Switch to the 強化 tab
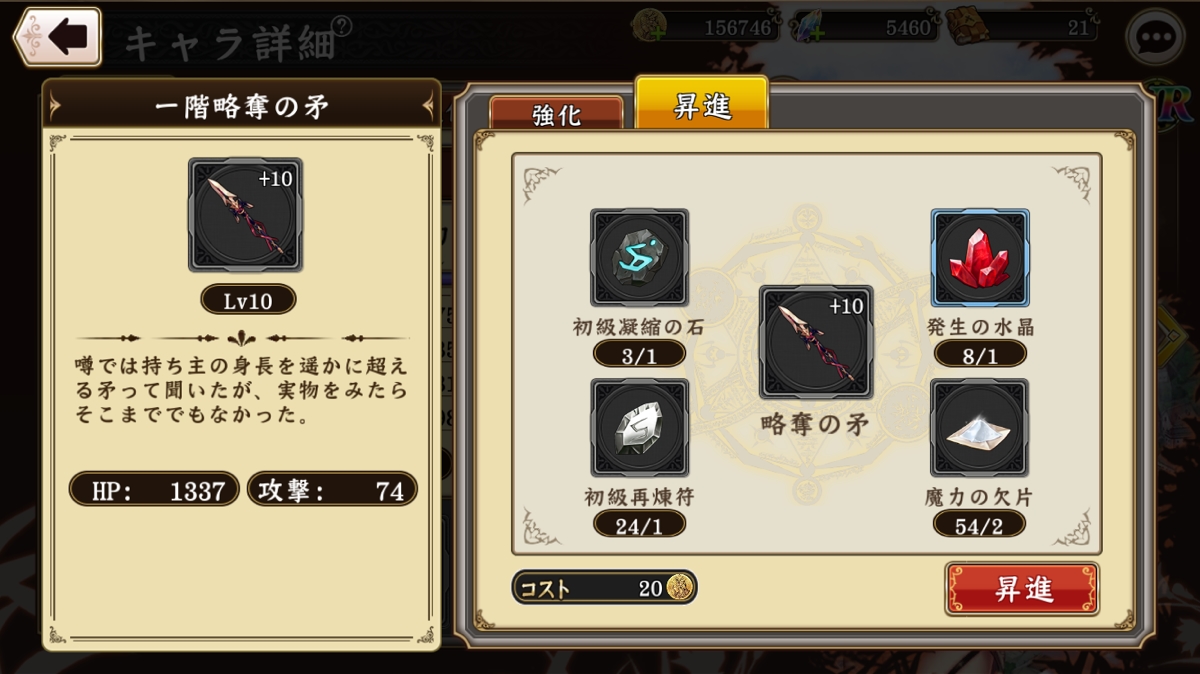 556,114
